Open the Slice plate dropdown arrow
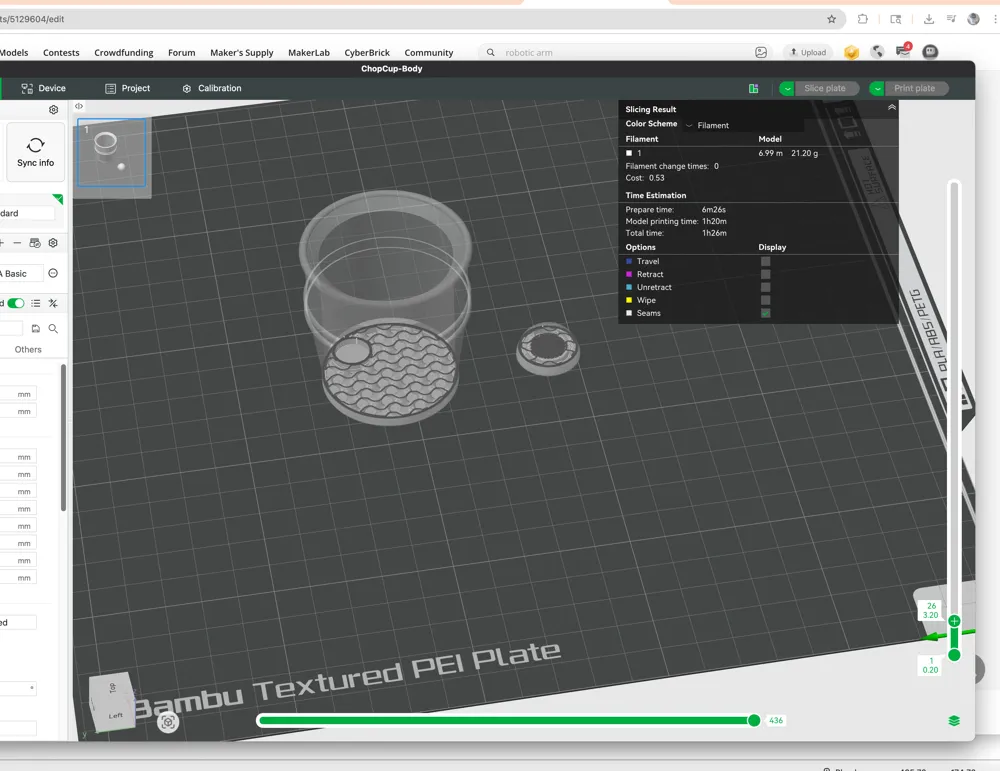1000x771 pixels. pos(787,89)
